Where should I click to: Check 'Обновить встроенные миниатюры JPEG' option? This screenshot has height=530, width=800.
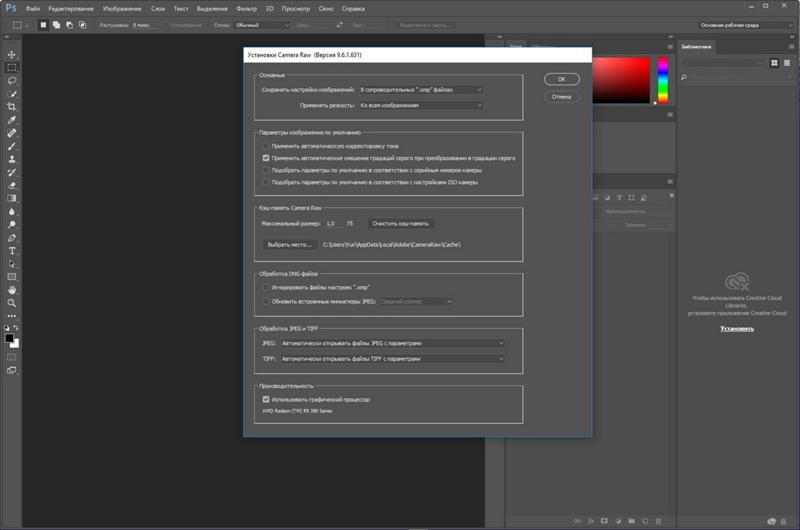(x=266, y=301)
